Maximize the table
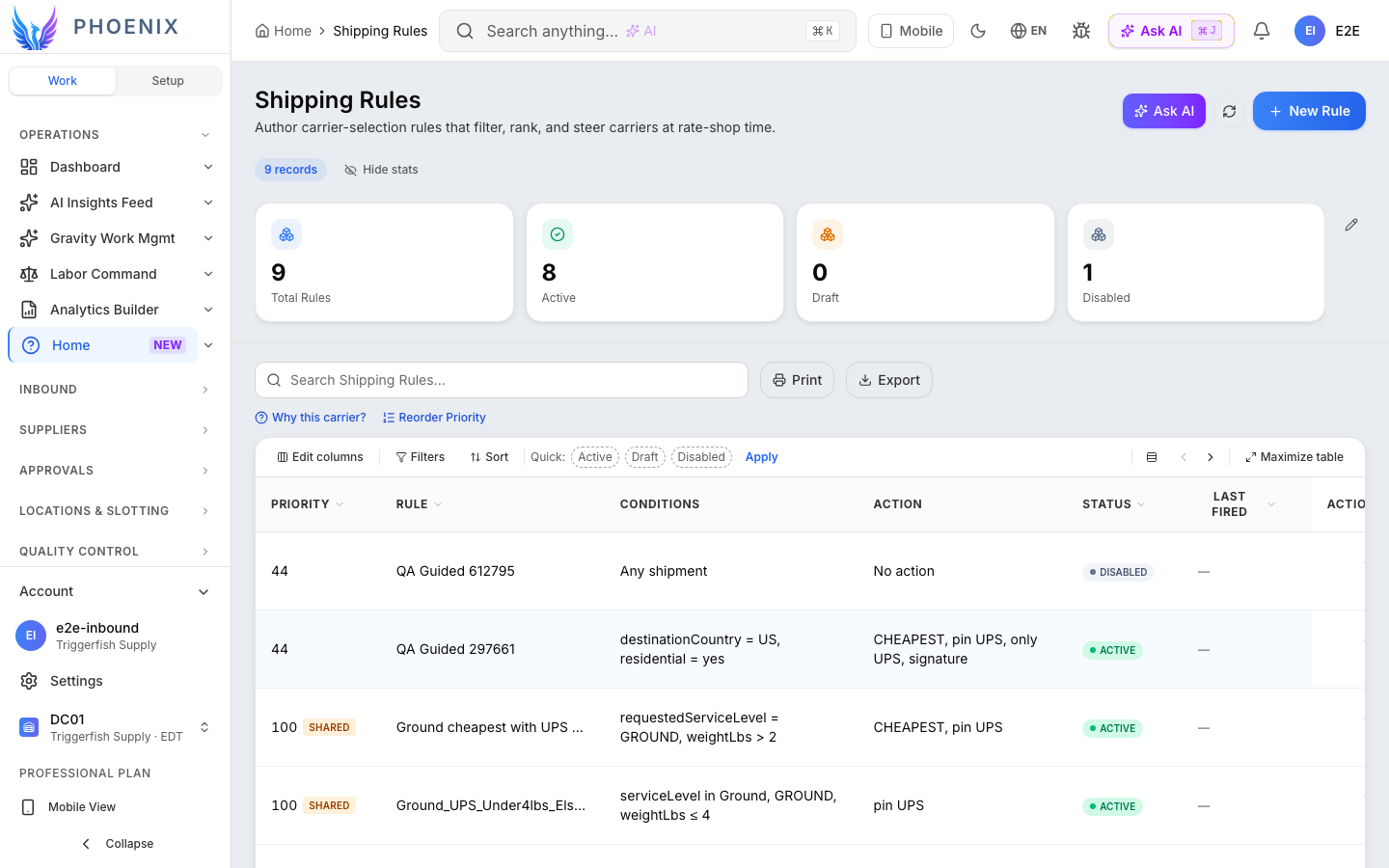Viewport: 1389px width, 868px height. tap(1294, 457)
